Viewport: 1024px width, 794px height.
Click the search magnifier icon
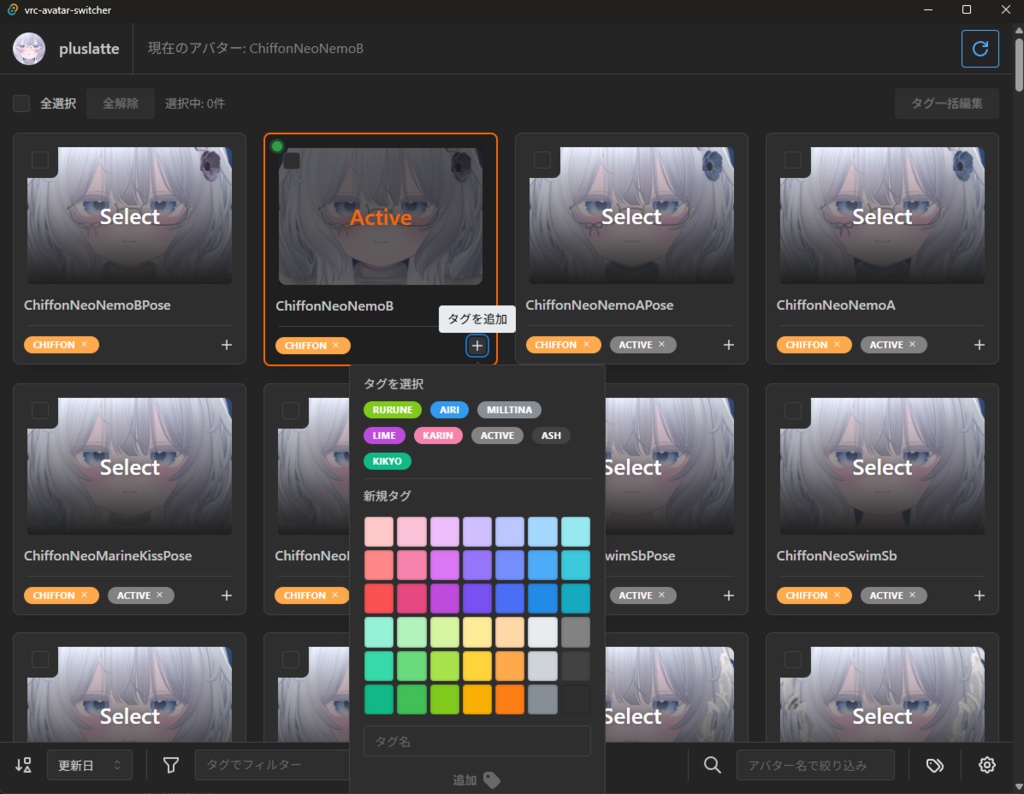(x=712, y=764)
